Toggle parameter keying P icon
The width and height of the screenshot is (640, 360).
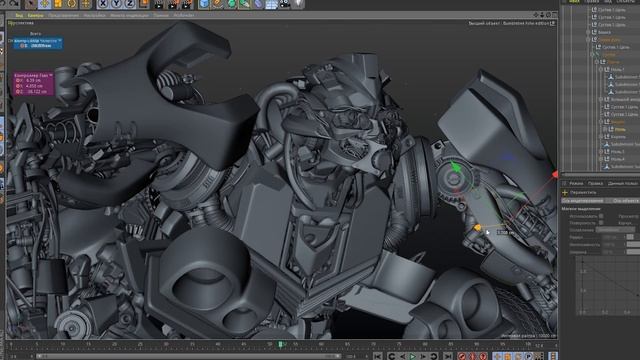click(x=529, y=356)
